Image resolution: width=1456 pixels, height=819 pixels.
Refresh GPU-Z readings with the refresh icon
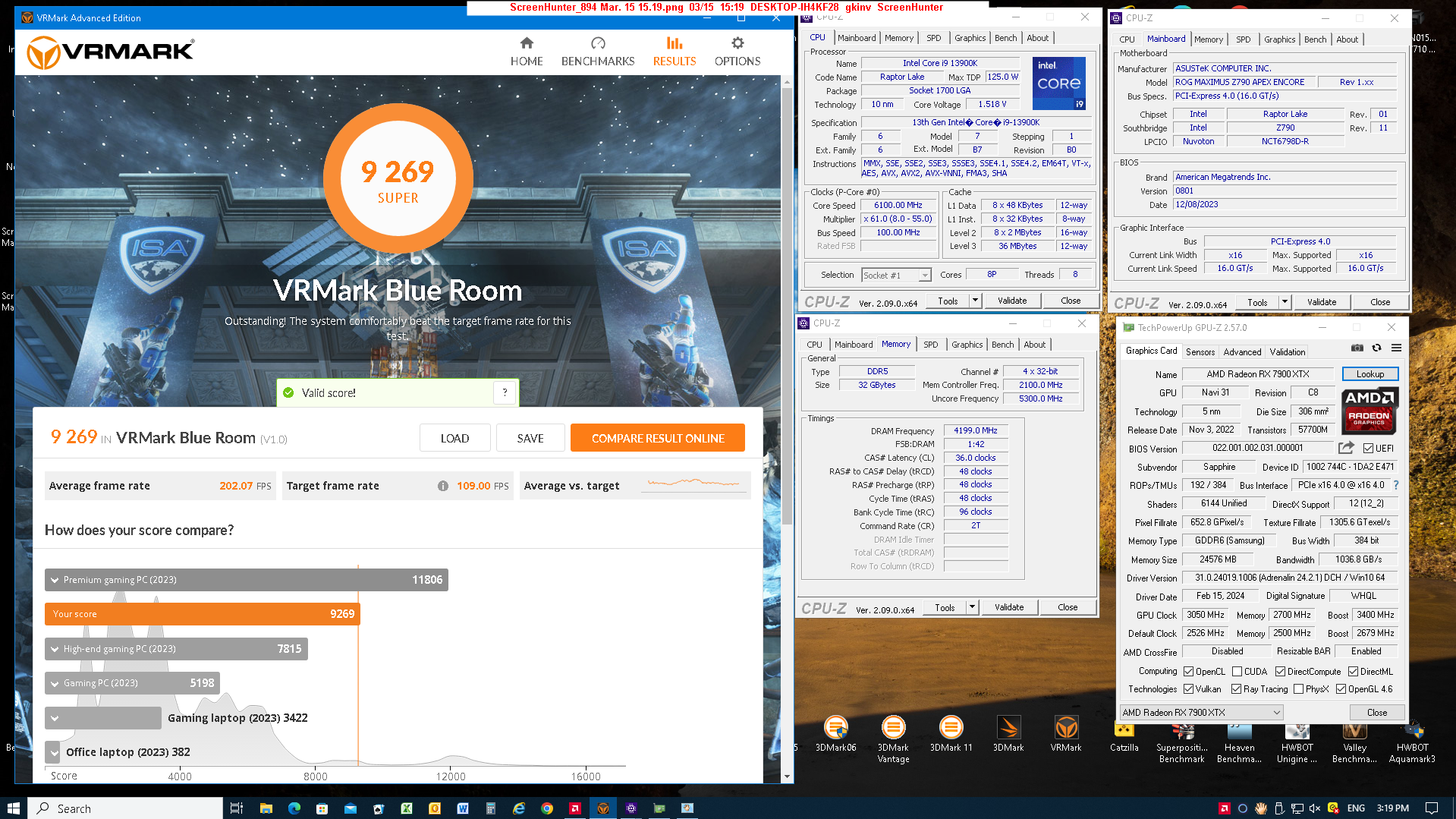tap(1376, 348)
